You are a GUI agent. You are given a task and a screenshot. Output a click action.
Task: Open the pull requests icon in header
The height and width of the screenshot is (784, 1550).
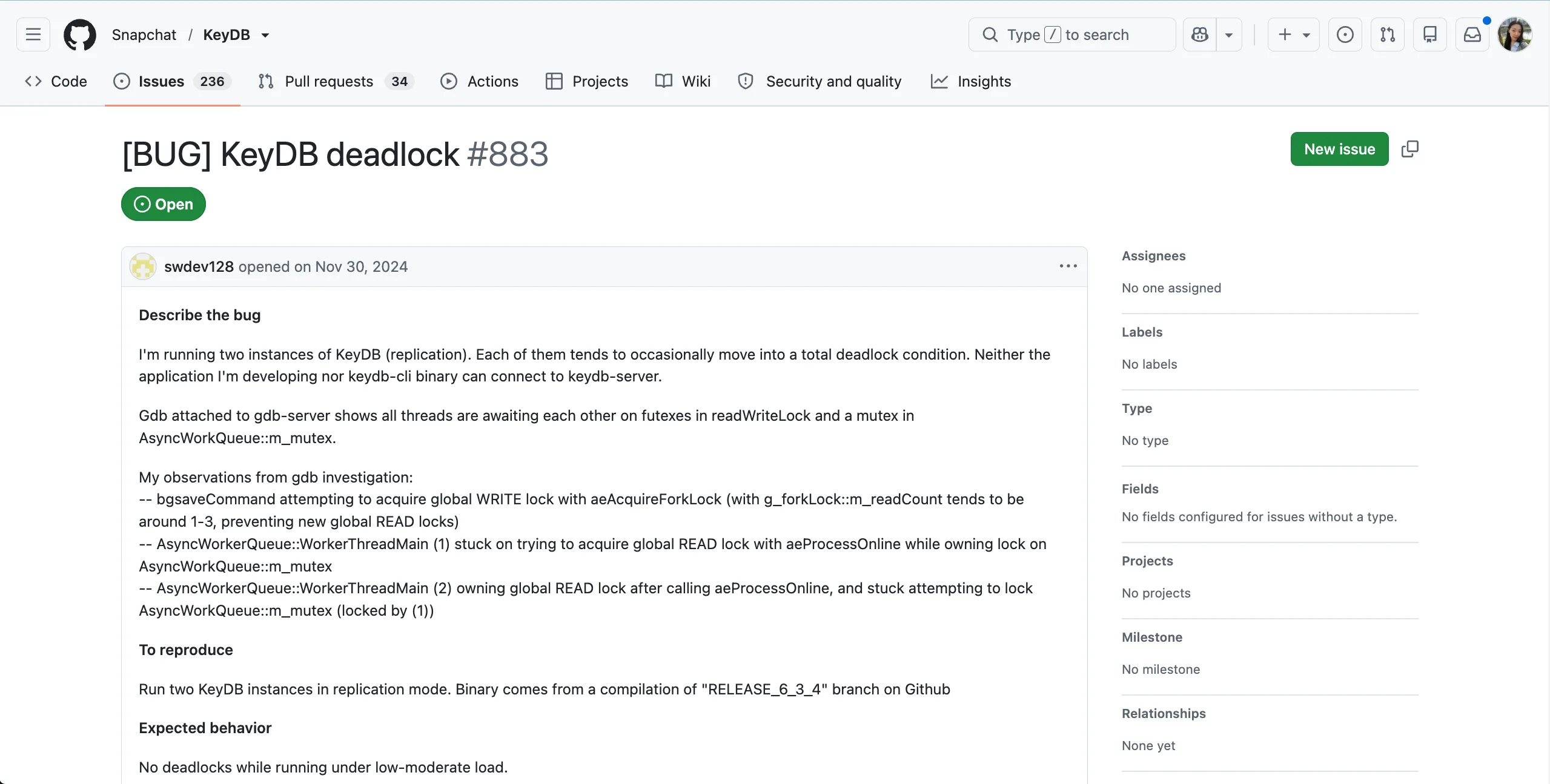point(1387,35)
